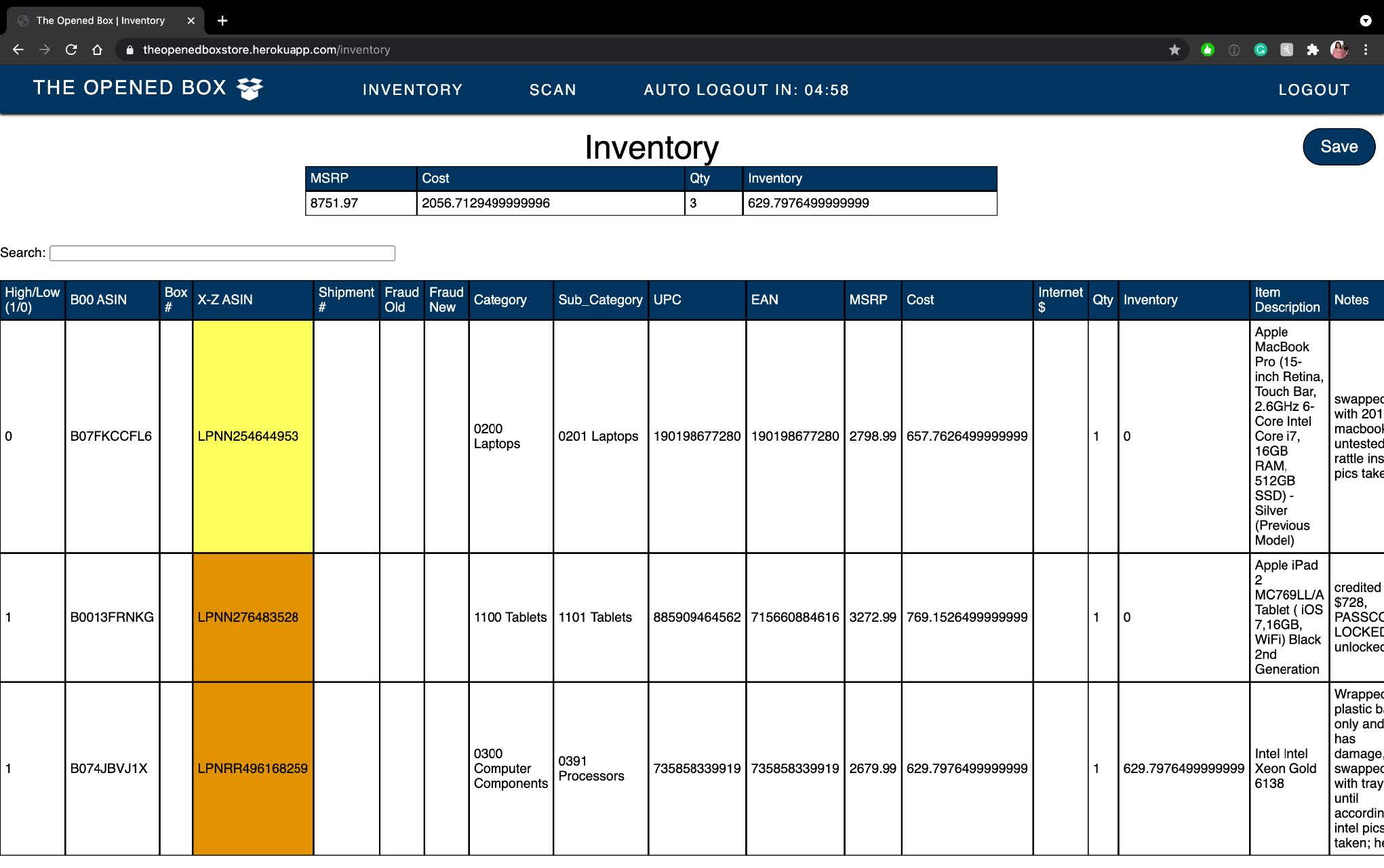Image resolution: width=1384 pixels, height=868 pixels.
Task: Open the Chrome profile avatar
Action: tap(1339, 50)
